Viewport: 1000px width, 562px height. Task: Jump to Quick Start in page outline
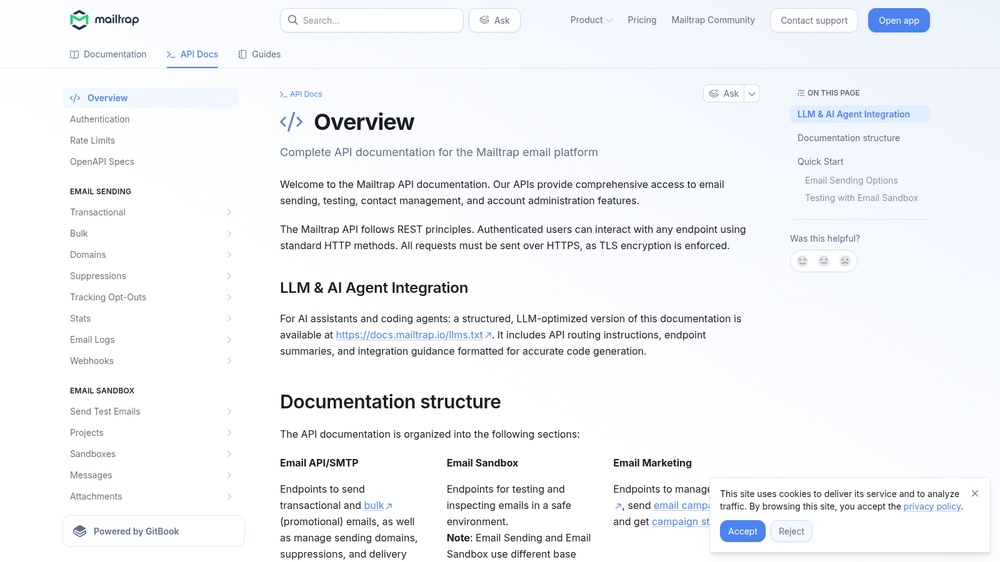pyautogui.click(x=820, y=162)
